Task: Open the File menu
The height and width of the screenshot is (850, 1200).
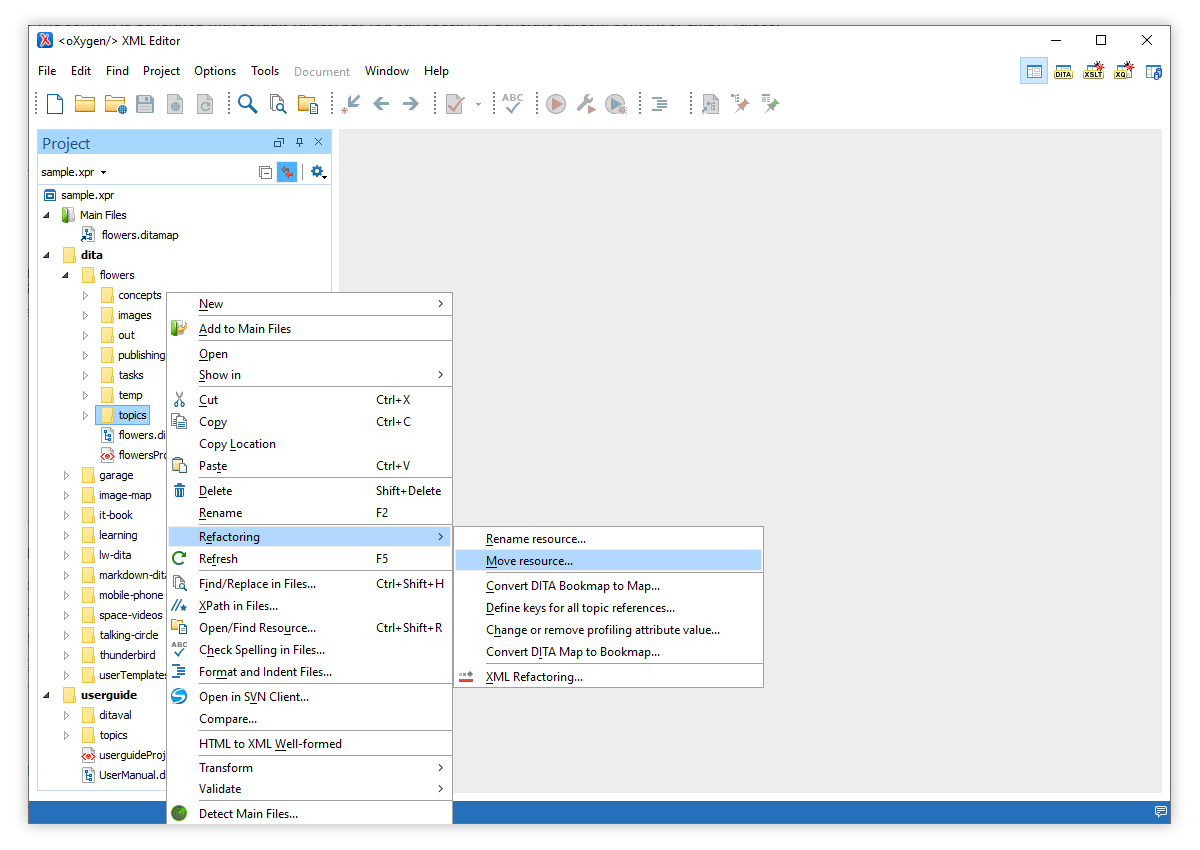Action: [47, 71]
